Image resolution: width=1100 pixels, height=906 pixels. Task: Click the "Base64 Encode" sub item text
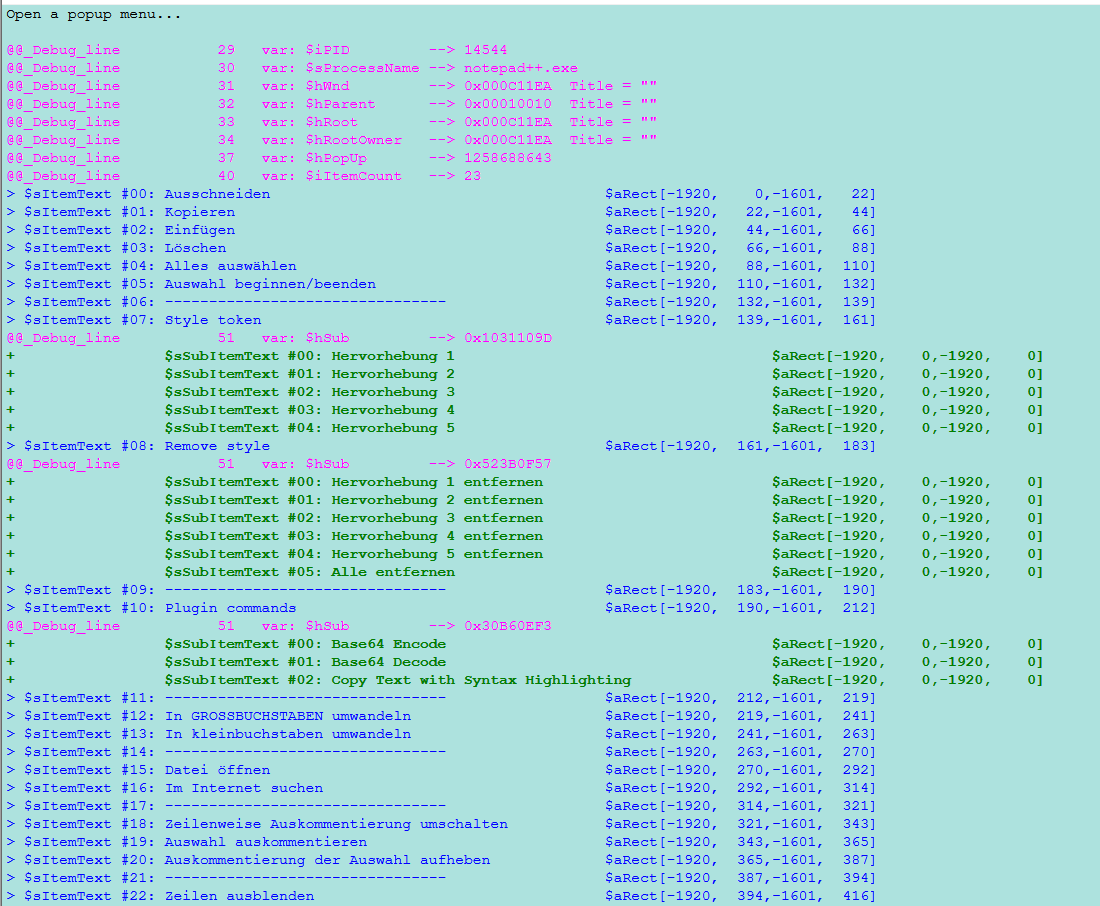[388, 644]
